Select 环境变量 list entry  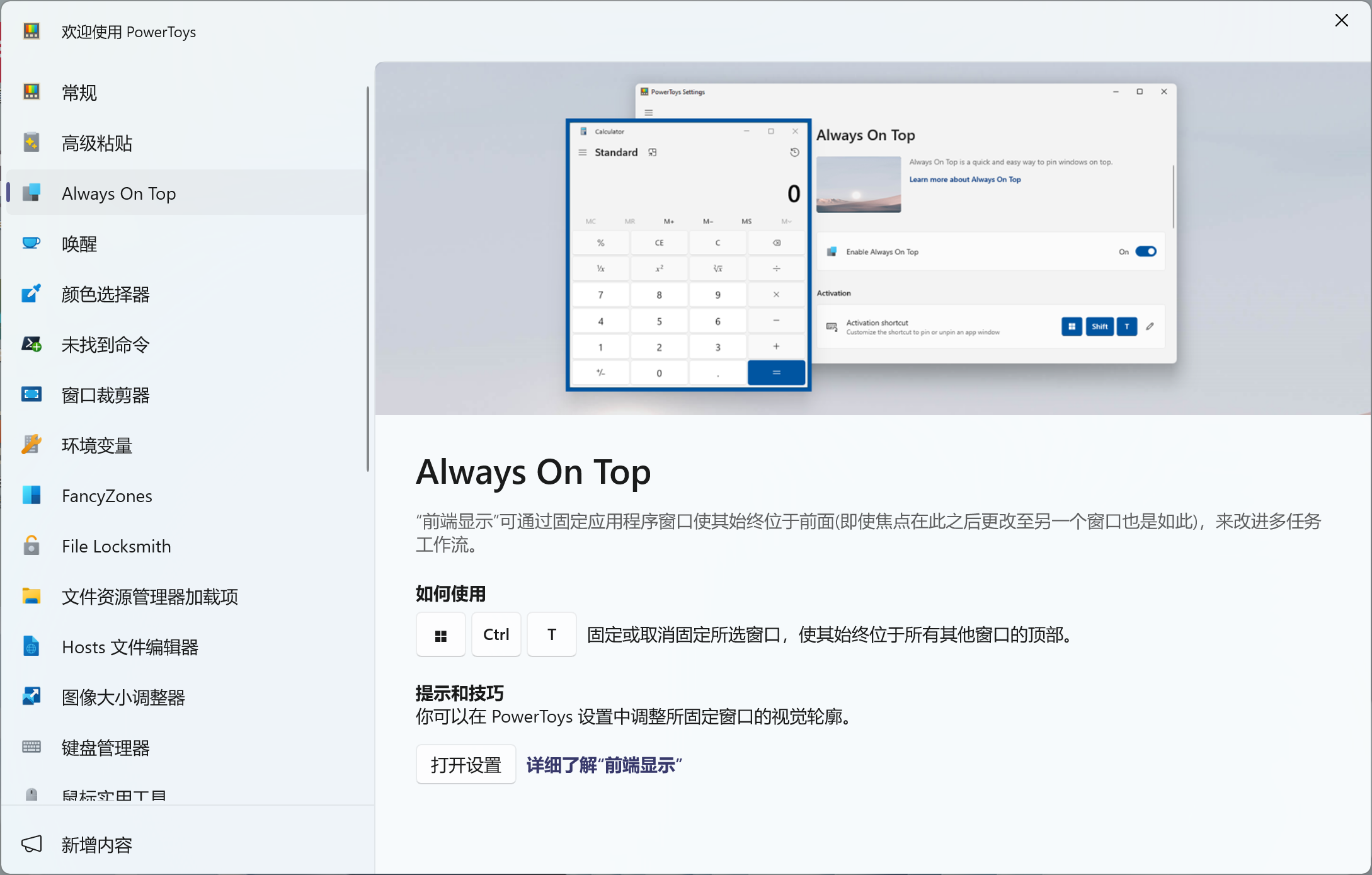point(186,445)
